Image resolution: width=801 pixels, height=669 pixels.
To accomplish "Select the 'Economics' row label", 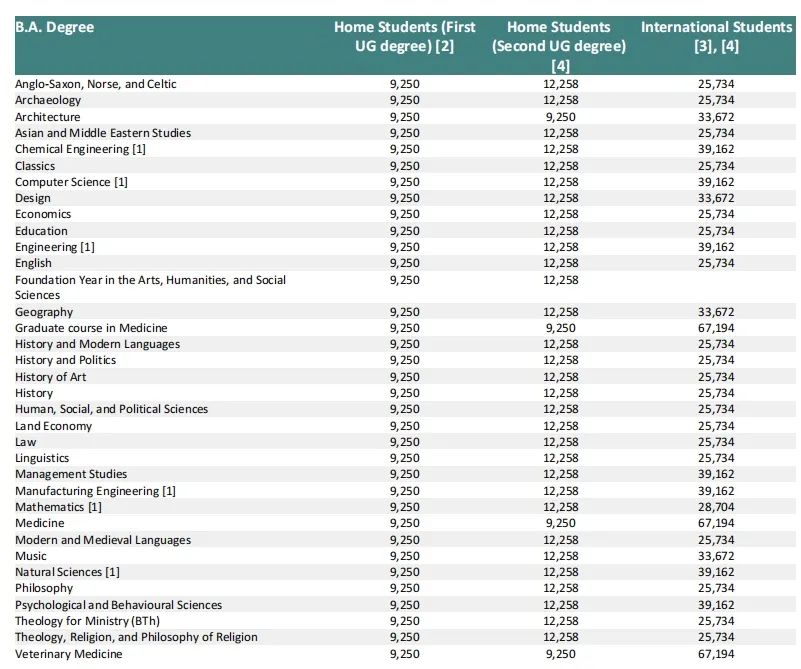I will (43, 214).
